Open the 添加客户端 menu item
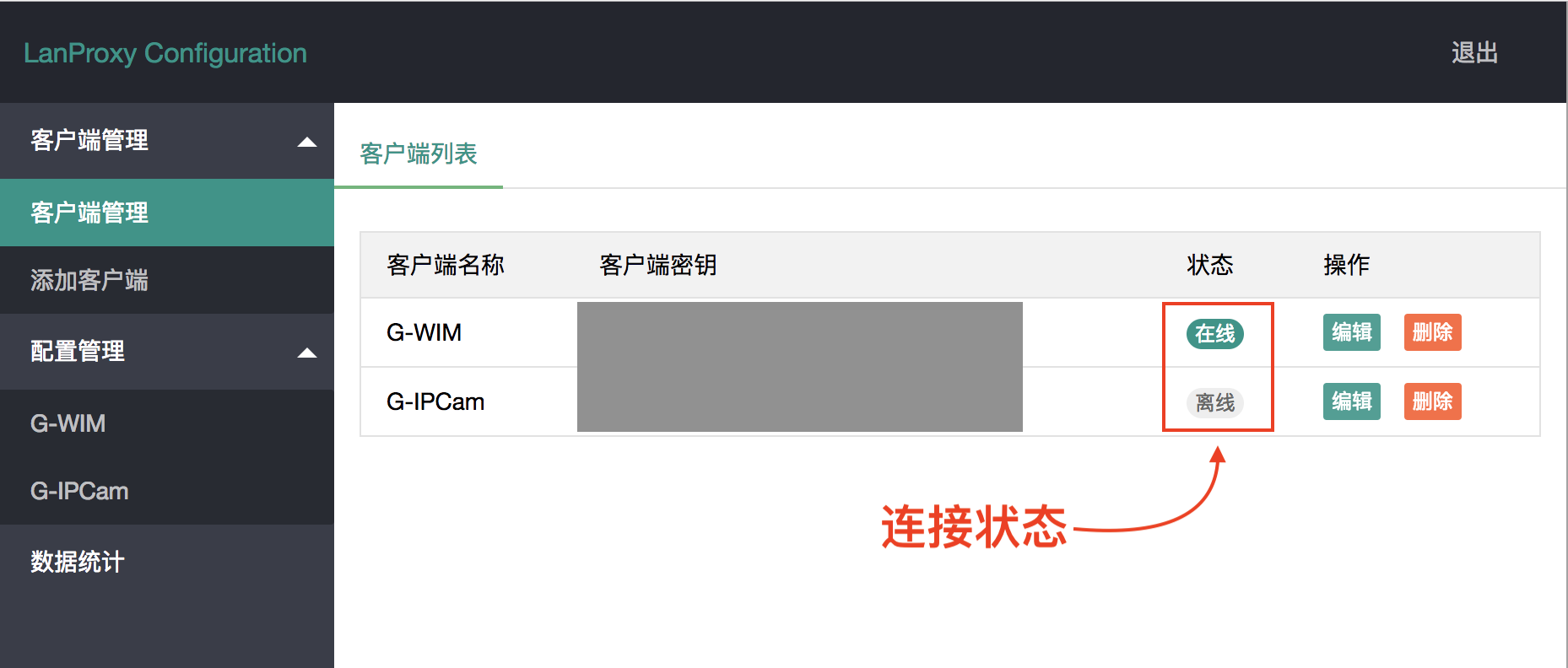This screenshot has width=1568, height=668. coord(89,280)
